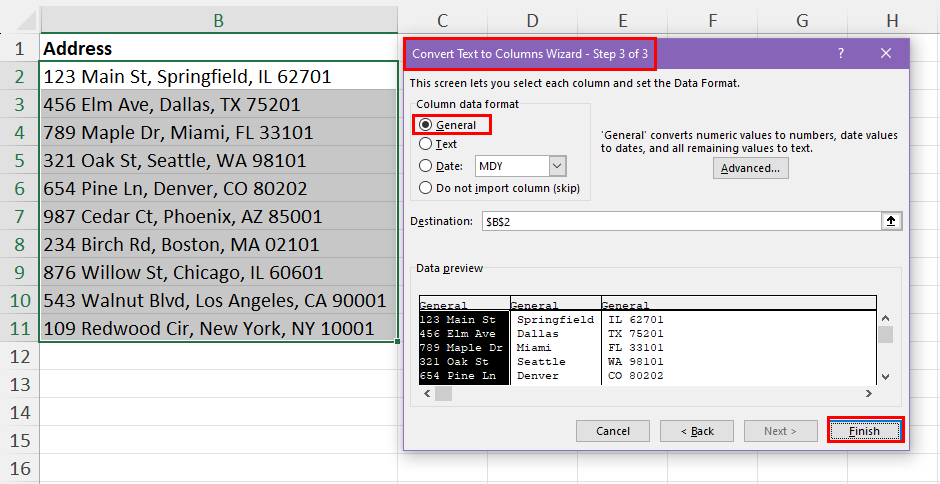Select the General radio button
This screenshot has height=484, width=940.
coord(426,125)
